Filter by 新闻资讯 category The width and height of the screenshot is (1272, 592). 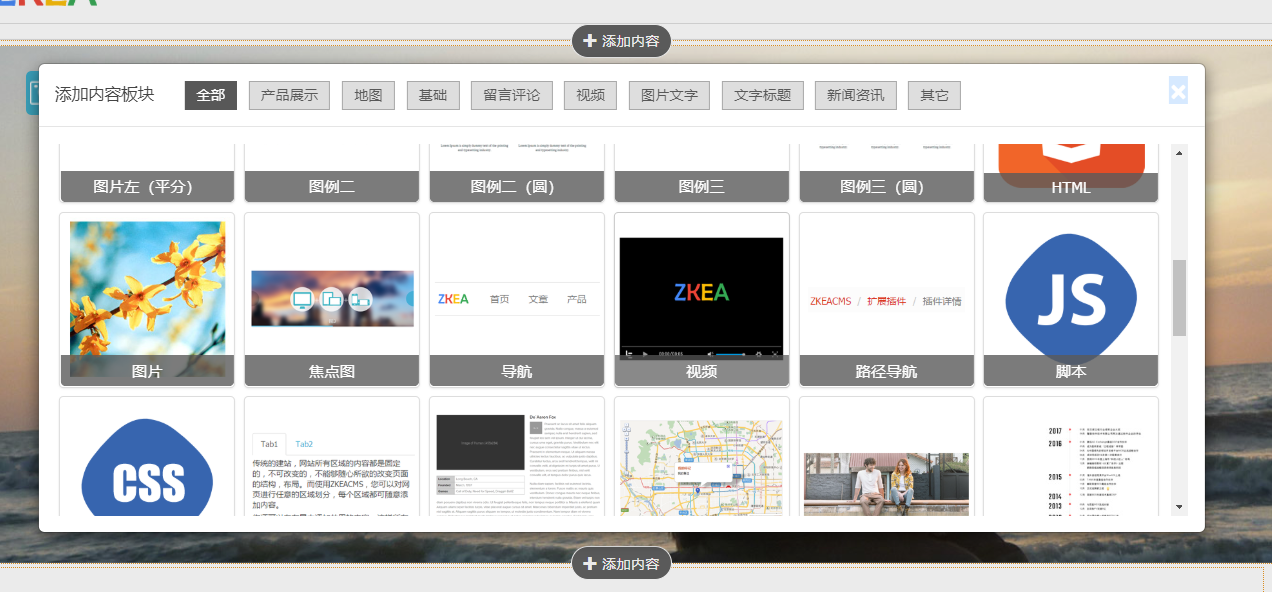[855, 96]
